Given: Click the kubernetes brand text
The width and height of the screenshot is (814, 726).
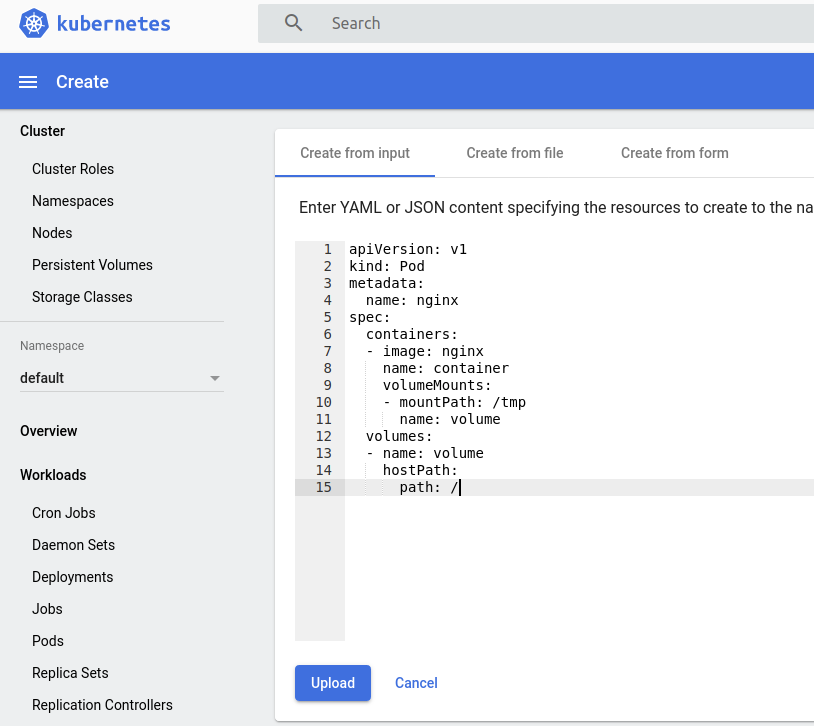Looking at the screenshot, I should 114,24.
